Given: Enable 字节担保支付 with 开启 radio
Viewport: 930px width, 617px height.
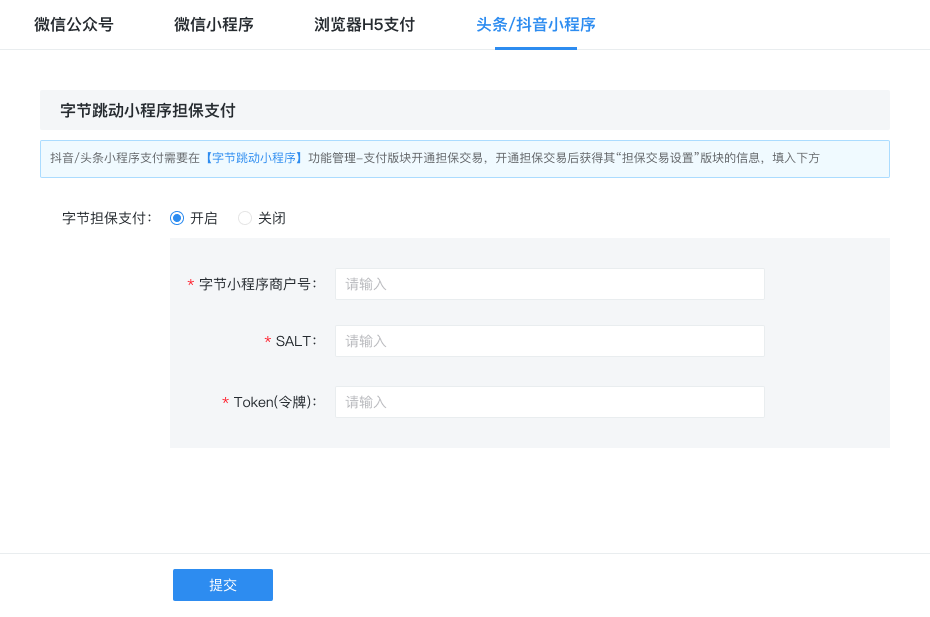Looking at the screenshot, I should [x=177, y=218].
